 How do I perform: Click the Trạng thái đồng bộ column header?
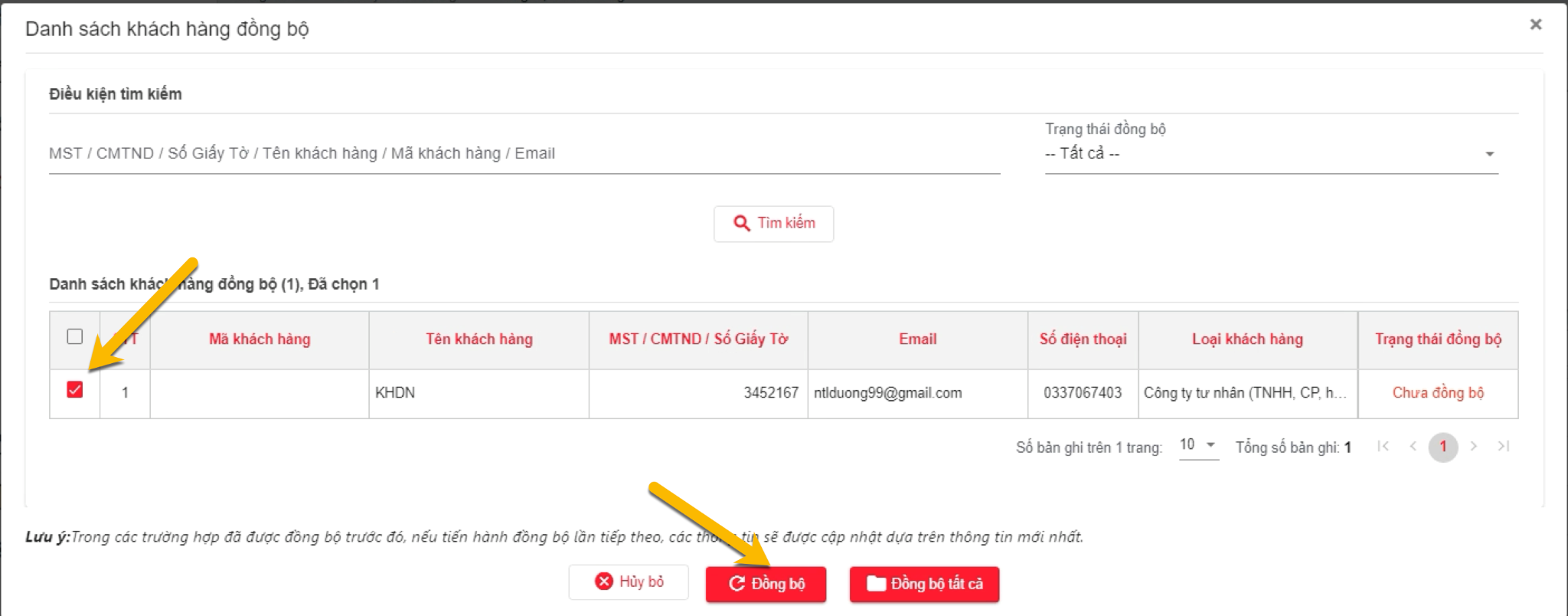tap(1439, 339)
